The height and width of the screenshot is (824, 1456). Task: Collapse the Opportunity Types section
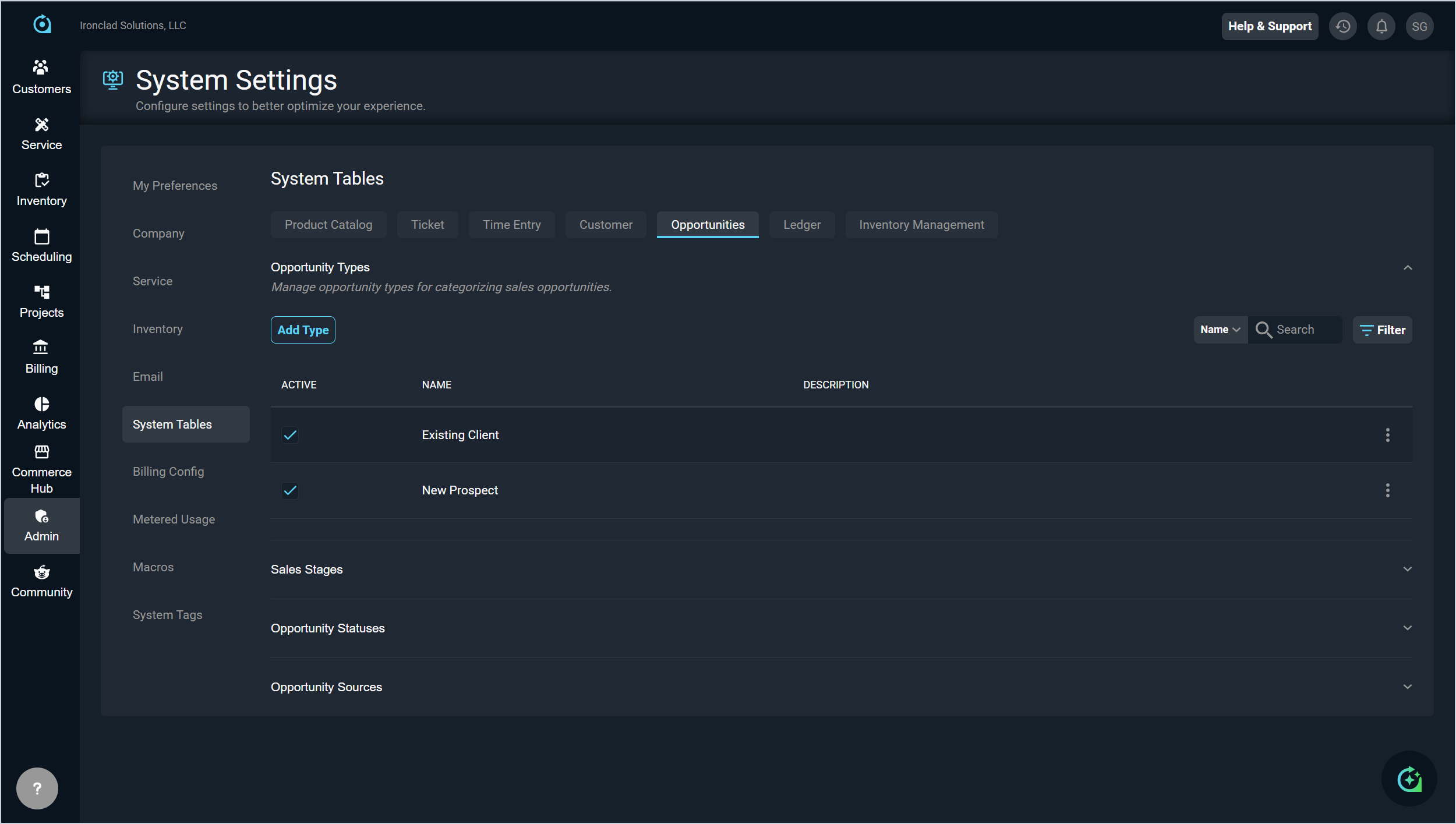(x=1408, y=268)
